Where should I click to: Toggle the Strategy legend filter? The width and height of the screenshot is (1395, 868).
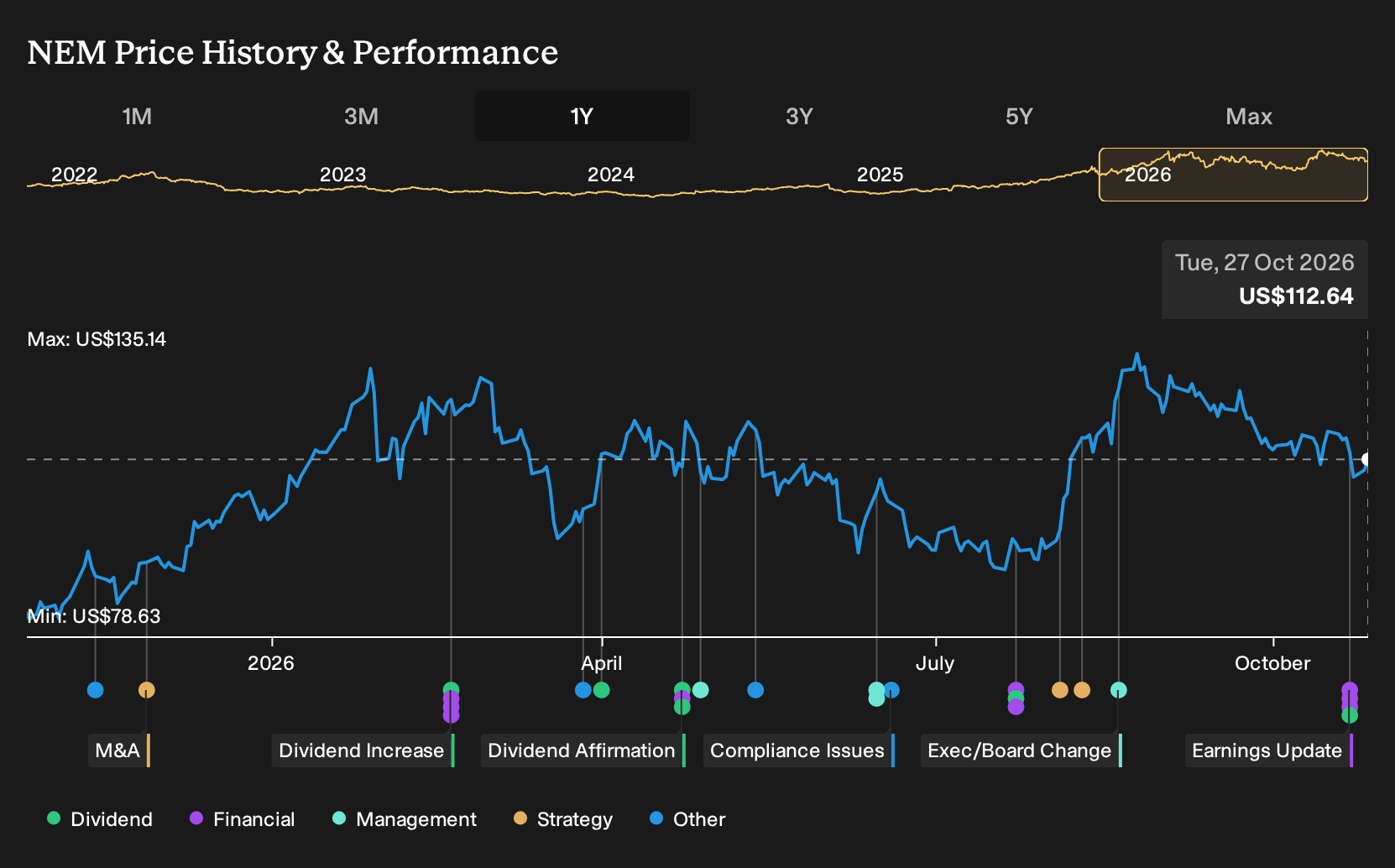(563, 819)
